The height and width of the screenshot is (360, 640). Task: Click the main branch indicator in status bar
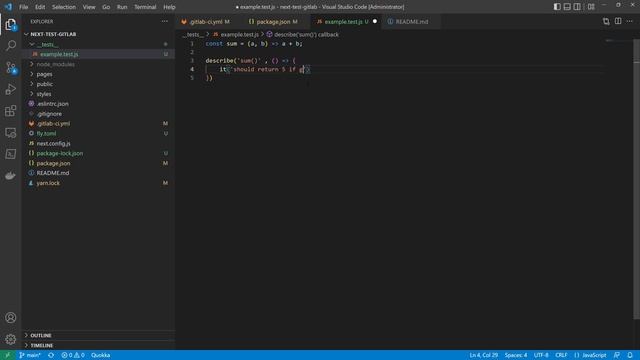coord(30,355)
